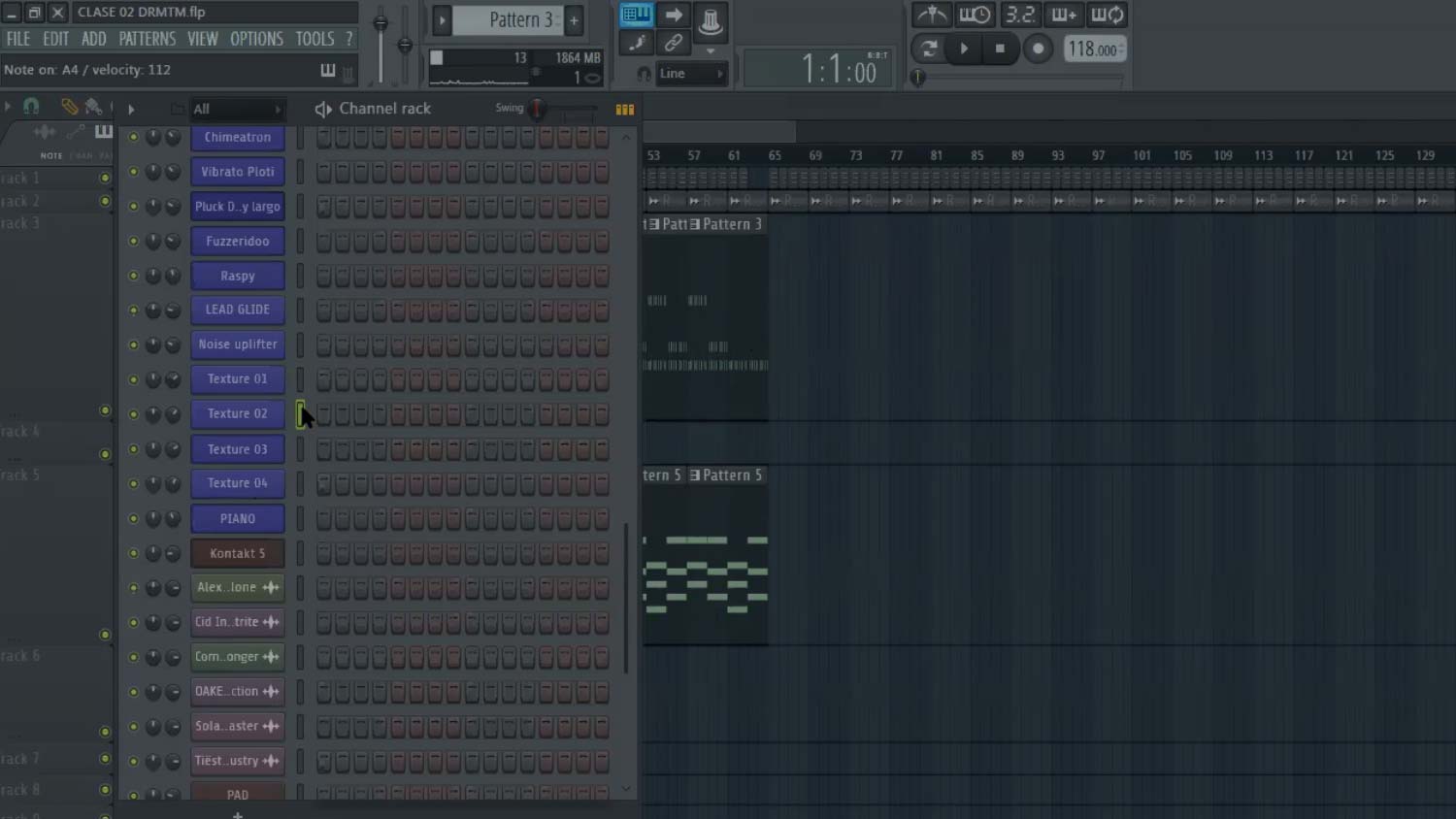The image size is (1456, 819).
Task: Click the blue keyboard icon in the toolbar
Action: 637,16
